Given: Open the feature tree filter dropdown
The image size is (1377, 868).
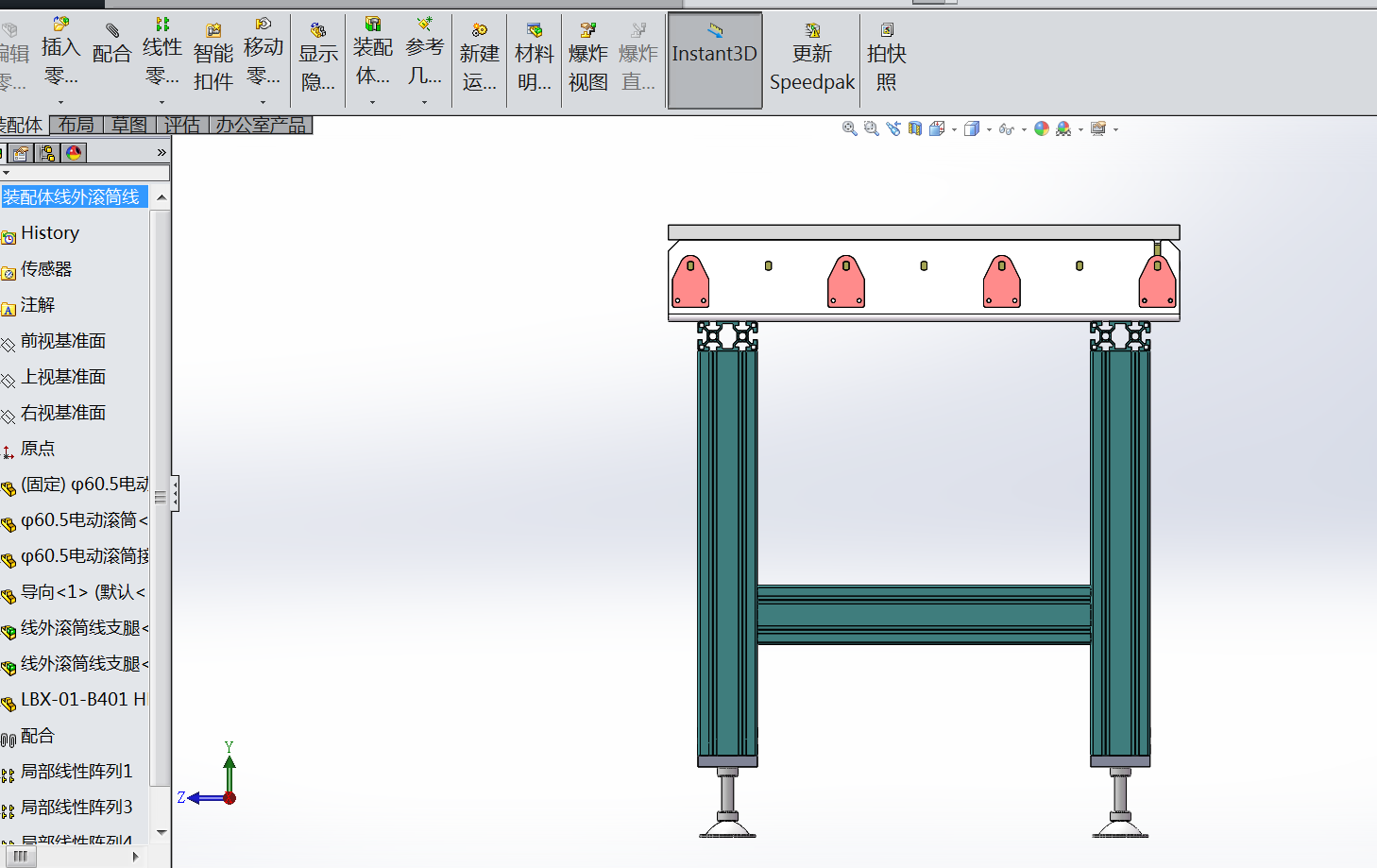Looking at the screenshot, I should (7, 173).
